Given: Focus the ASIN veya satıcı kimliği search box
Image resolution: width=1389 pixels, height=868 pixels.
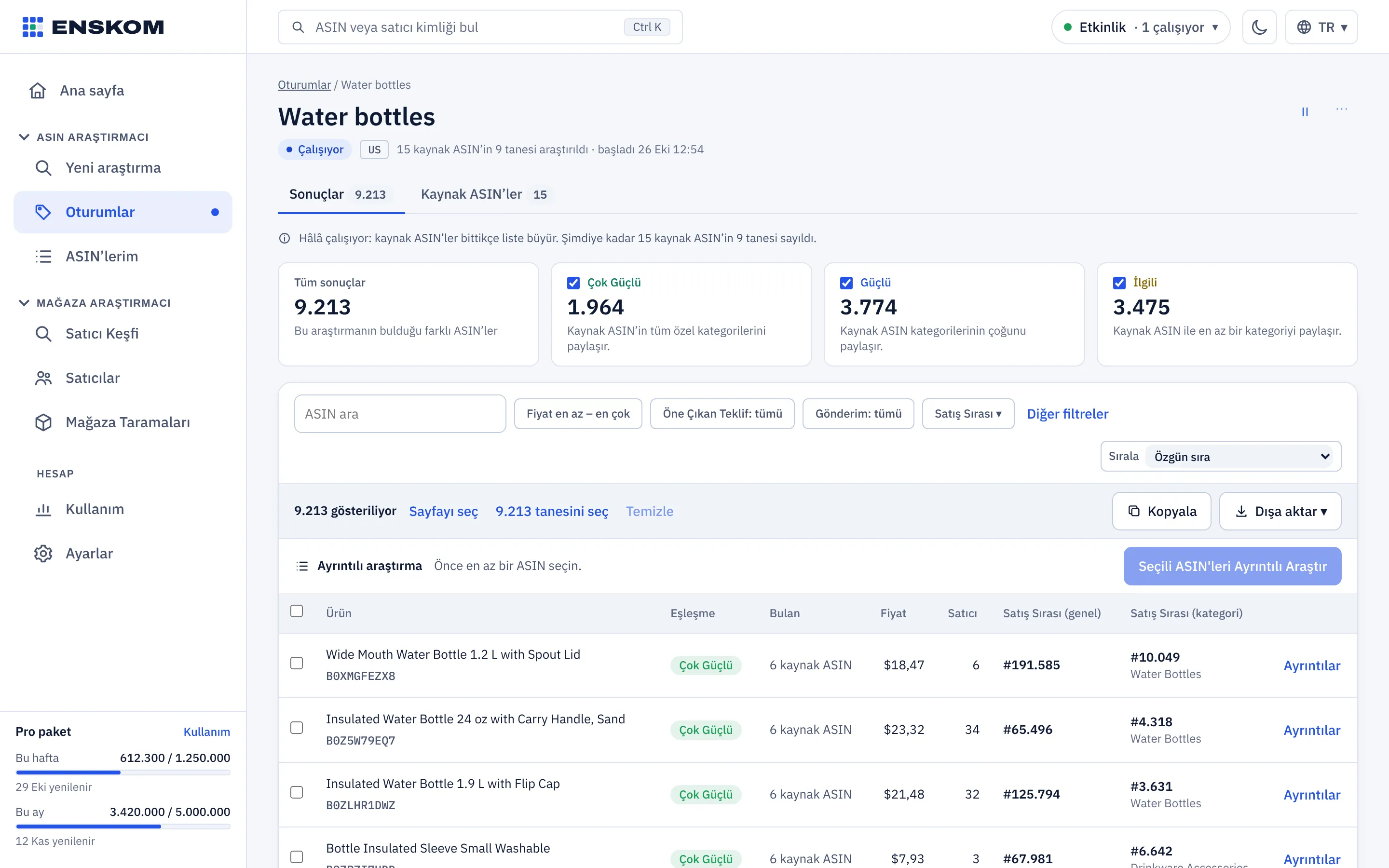Looking at the screenshot, I should [x=480, y=27].
